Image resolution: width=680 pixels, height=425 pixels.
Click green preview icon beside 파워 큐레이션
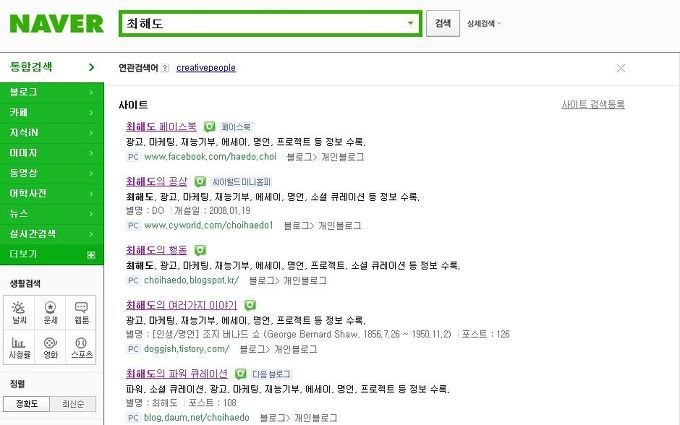240,373
